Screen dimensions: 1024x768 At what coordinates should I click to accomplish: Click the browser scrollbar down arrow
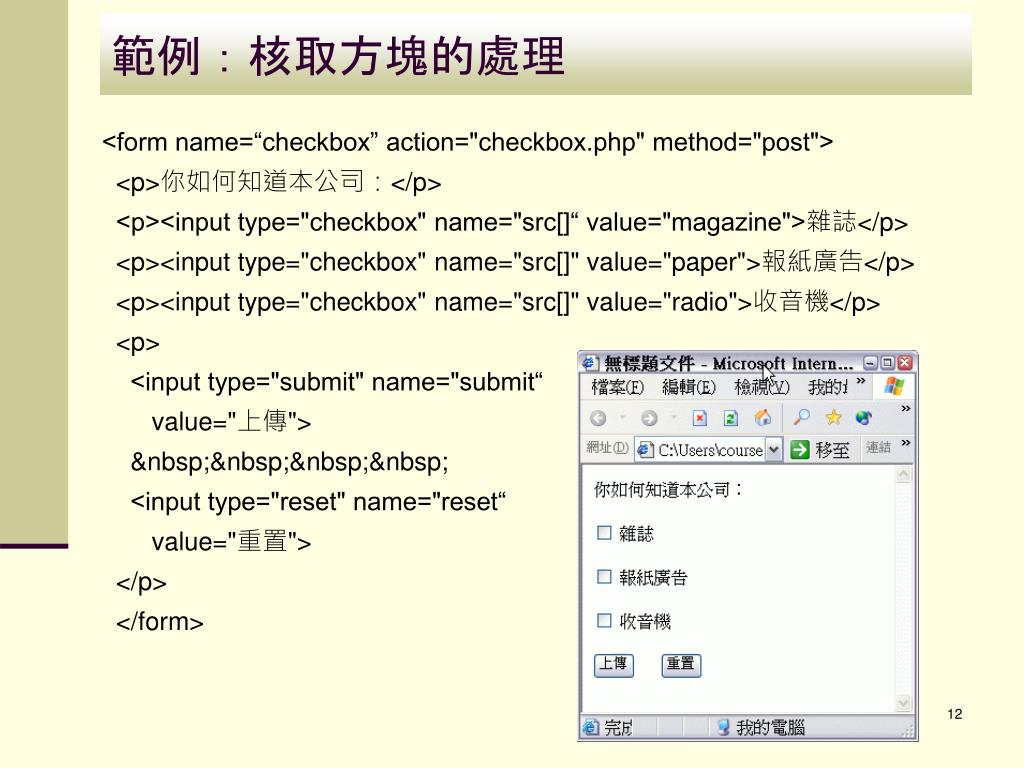pos(904,703)
